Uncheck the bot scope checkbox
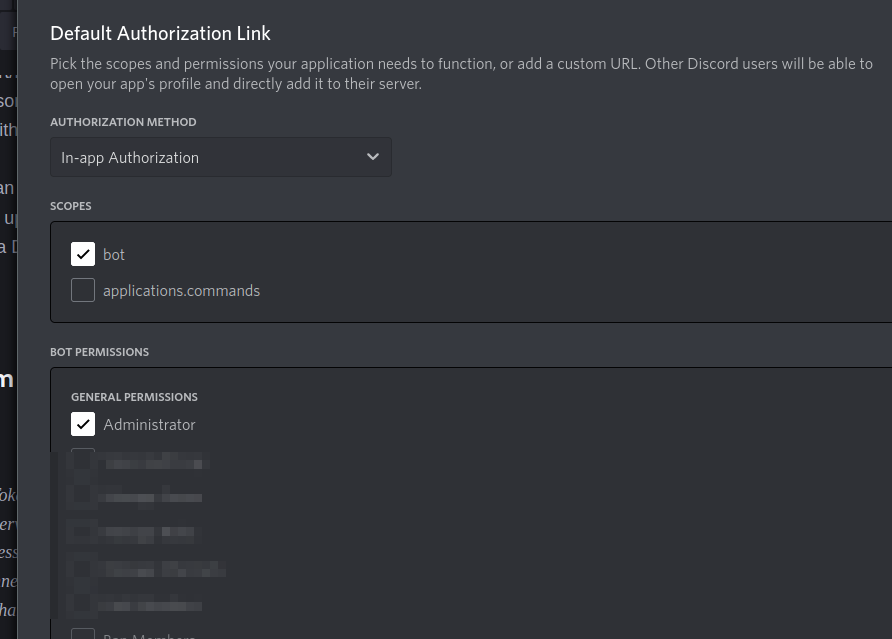892x639 pixels. pyautogui.click(x=83, y=254)
